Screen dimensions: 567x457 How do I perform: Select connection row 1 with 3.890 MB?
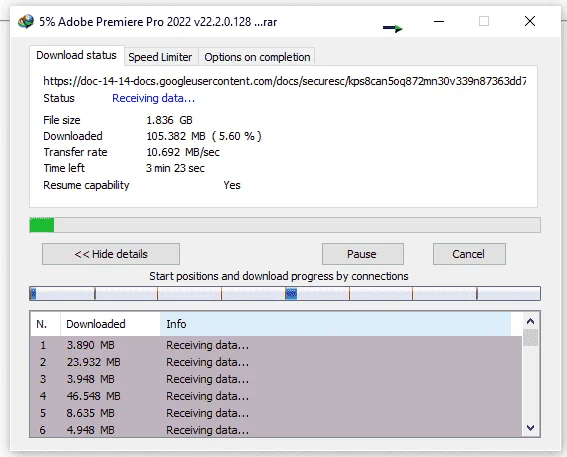[x=276, y=345]
